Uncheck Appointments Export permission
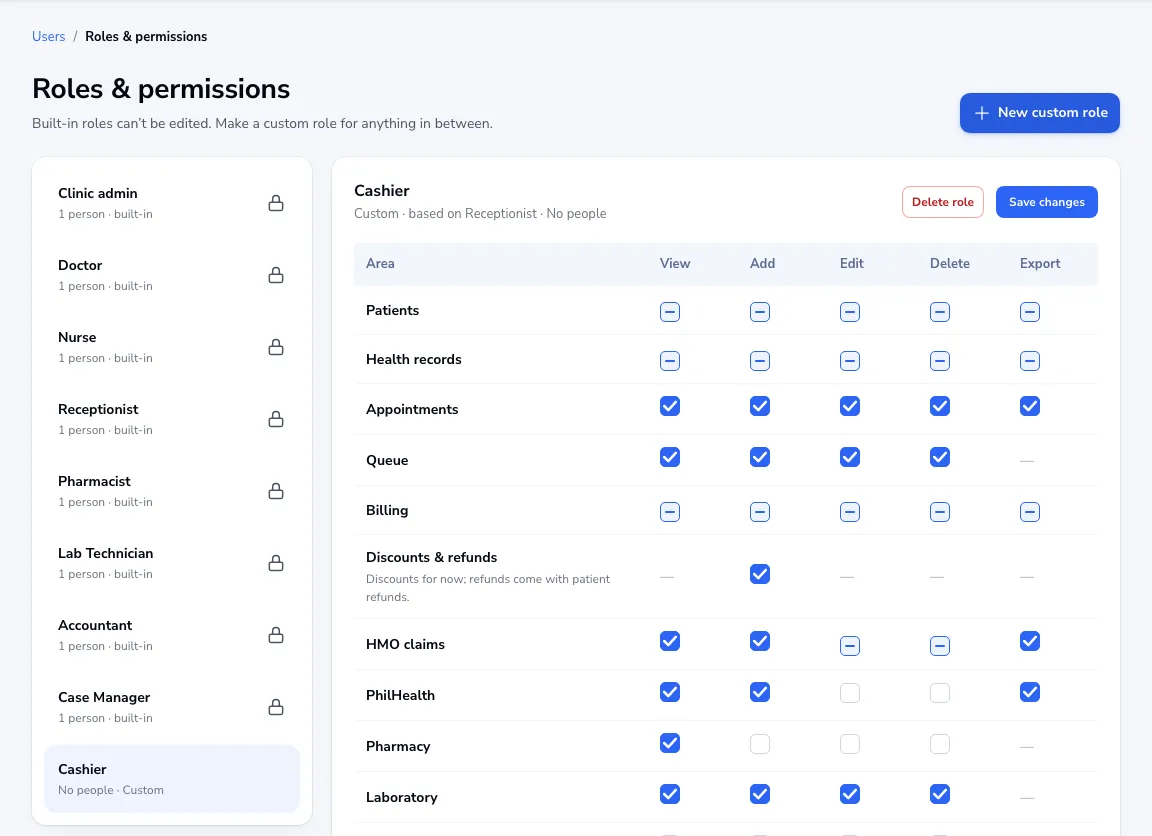 coord(1029,406)
